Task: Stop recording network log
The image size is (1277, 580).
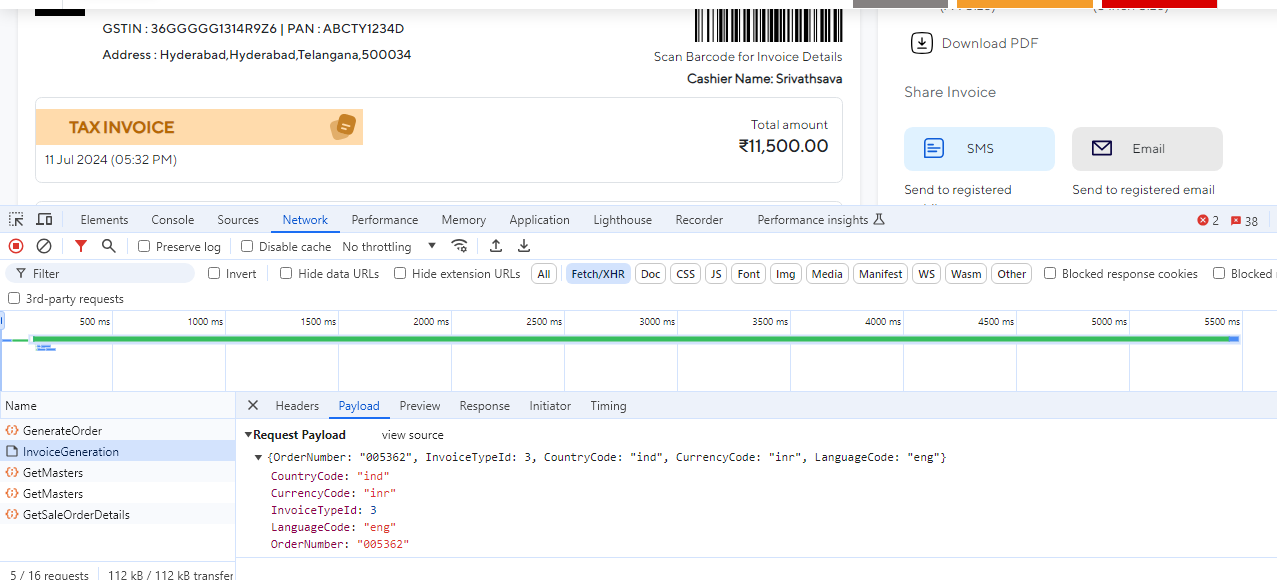Action: click(16, 246)
